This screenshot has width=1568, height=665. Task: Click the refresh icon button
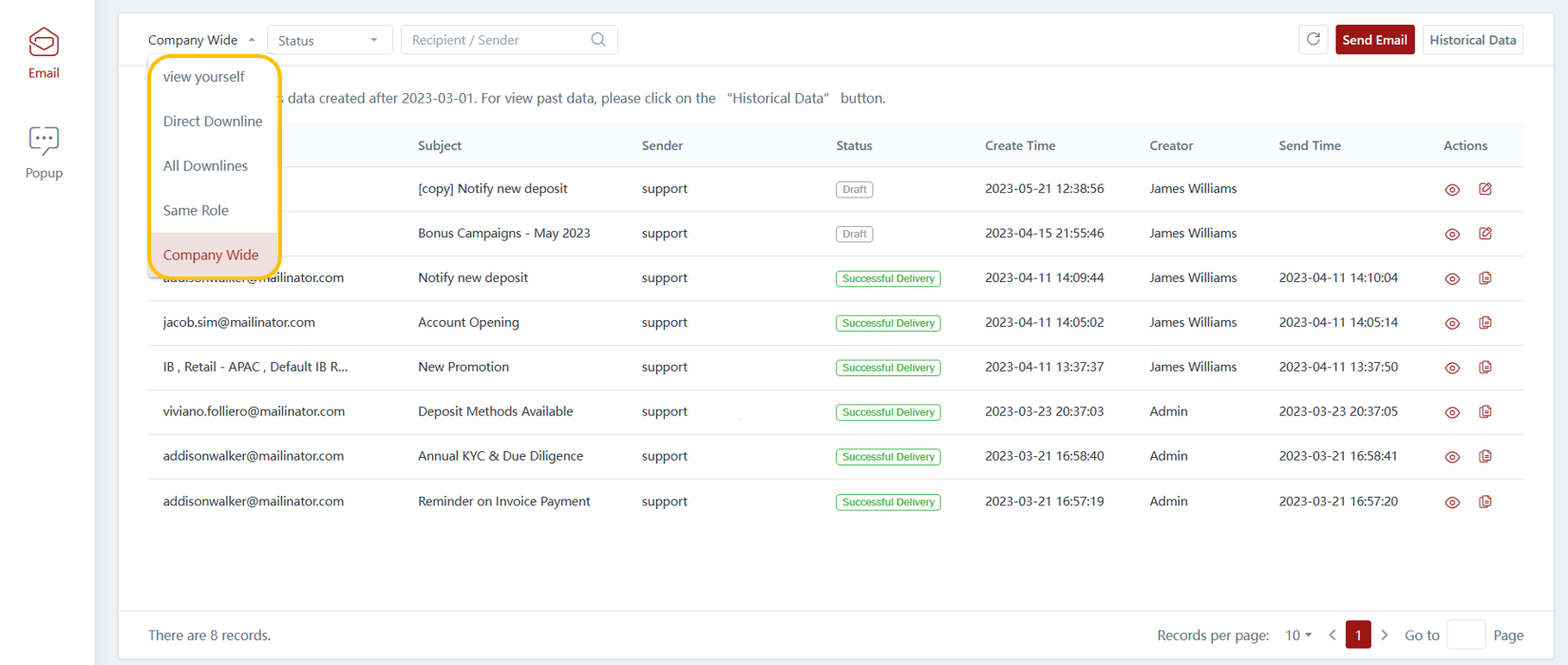(1313, 40)
